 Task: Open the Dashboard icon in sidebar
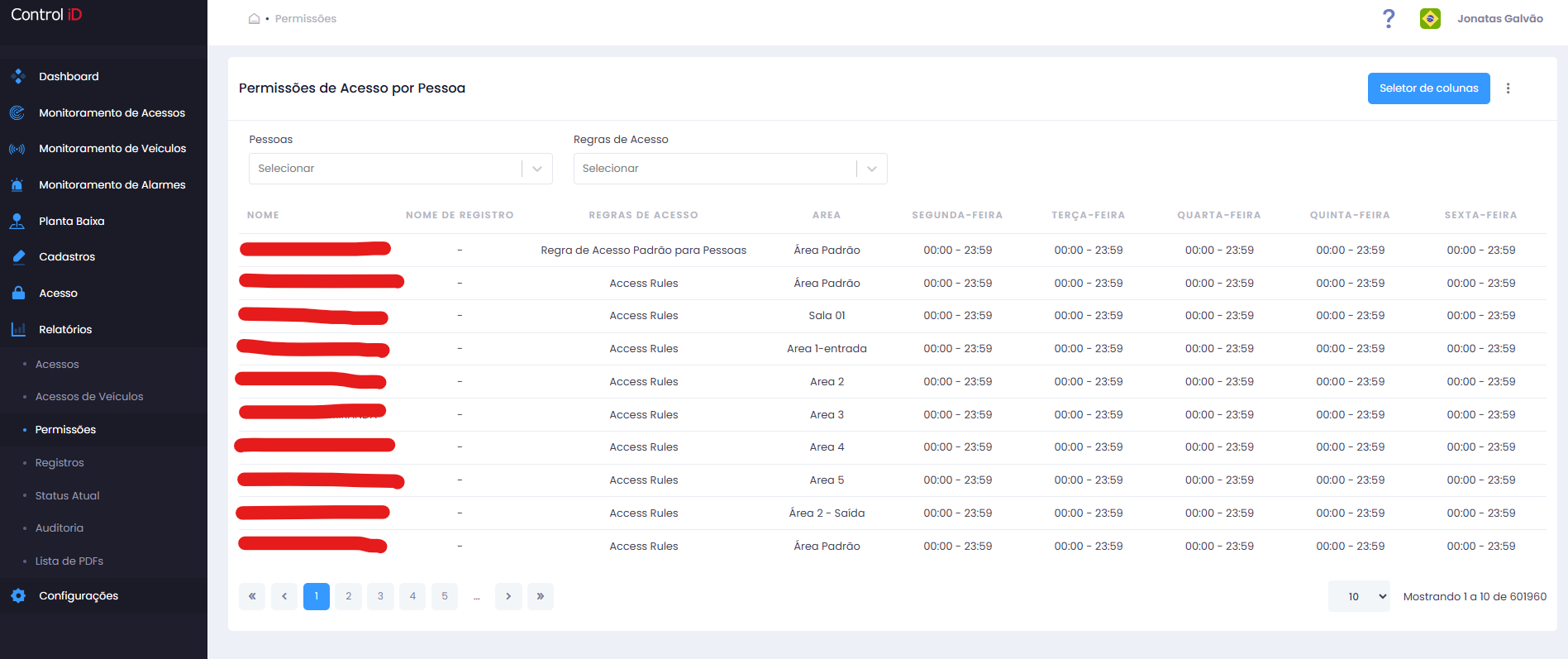click(x=18, y=76)
